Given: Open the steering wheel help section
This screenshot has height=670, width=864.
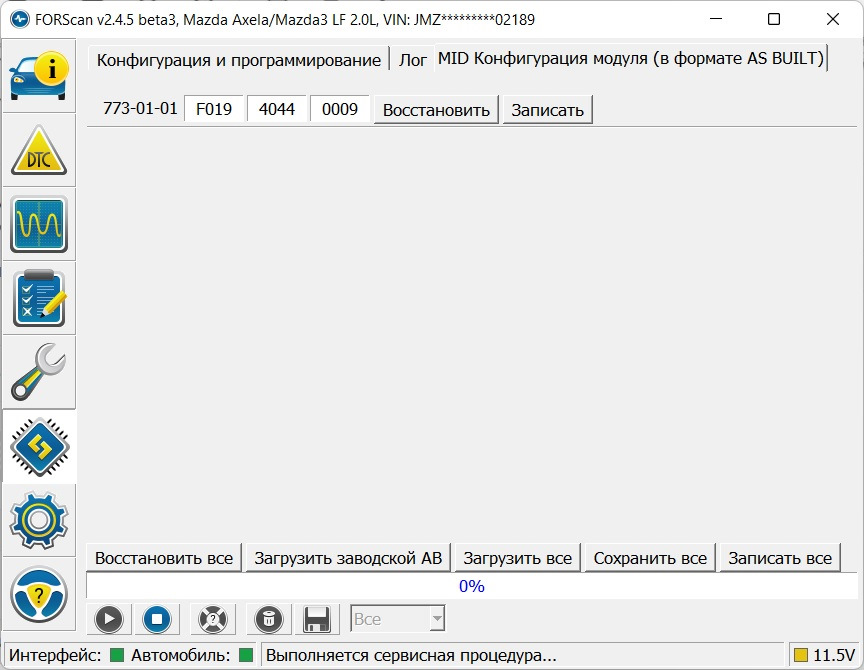Looking at the screenshot, I should [39, 594].
